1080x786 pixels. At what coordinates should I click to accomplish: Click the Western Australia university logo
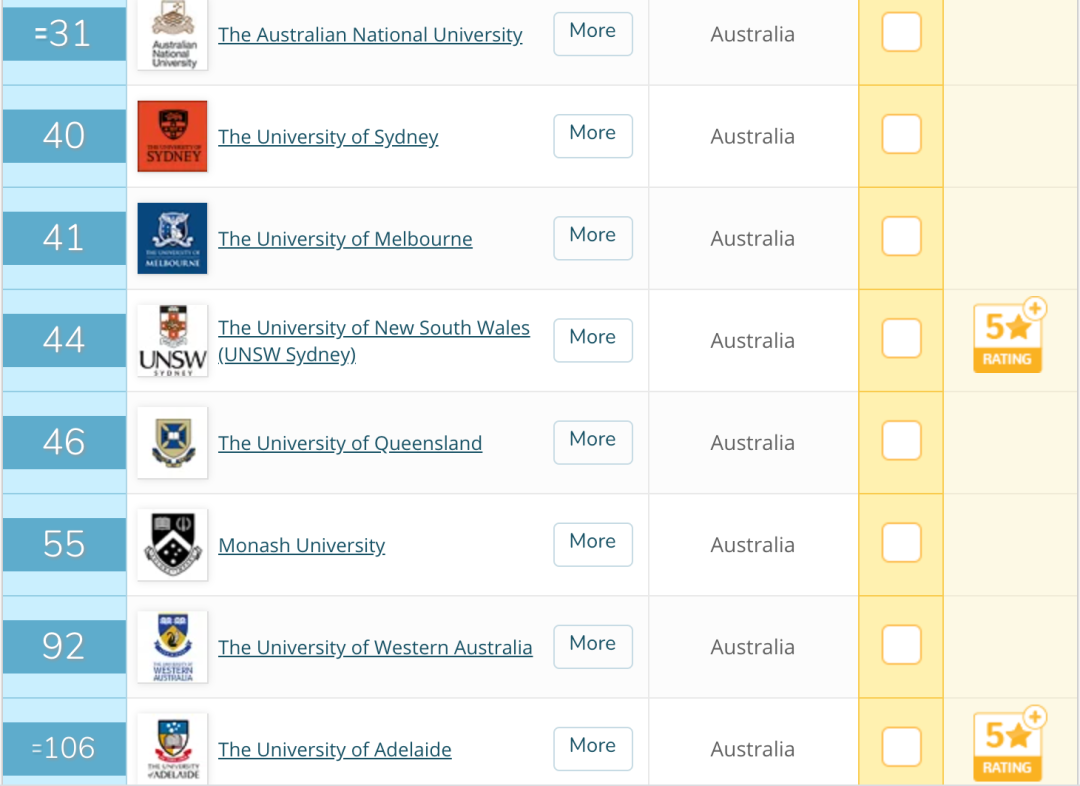(172, 646)
